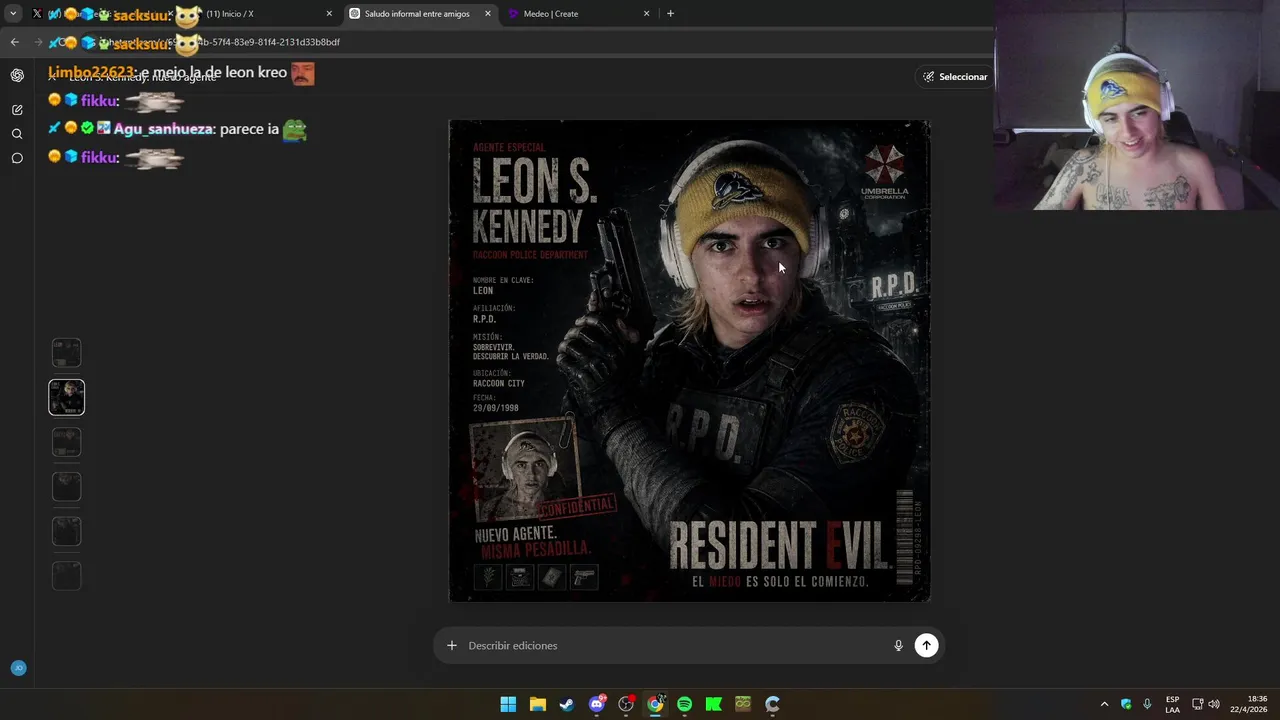Open the tab search dropdown arrow
Screen dimensions: 1280x720
tap(13, 14)
